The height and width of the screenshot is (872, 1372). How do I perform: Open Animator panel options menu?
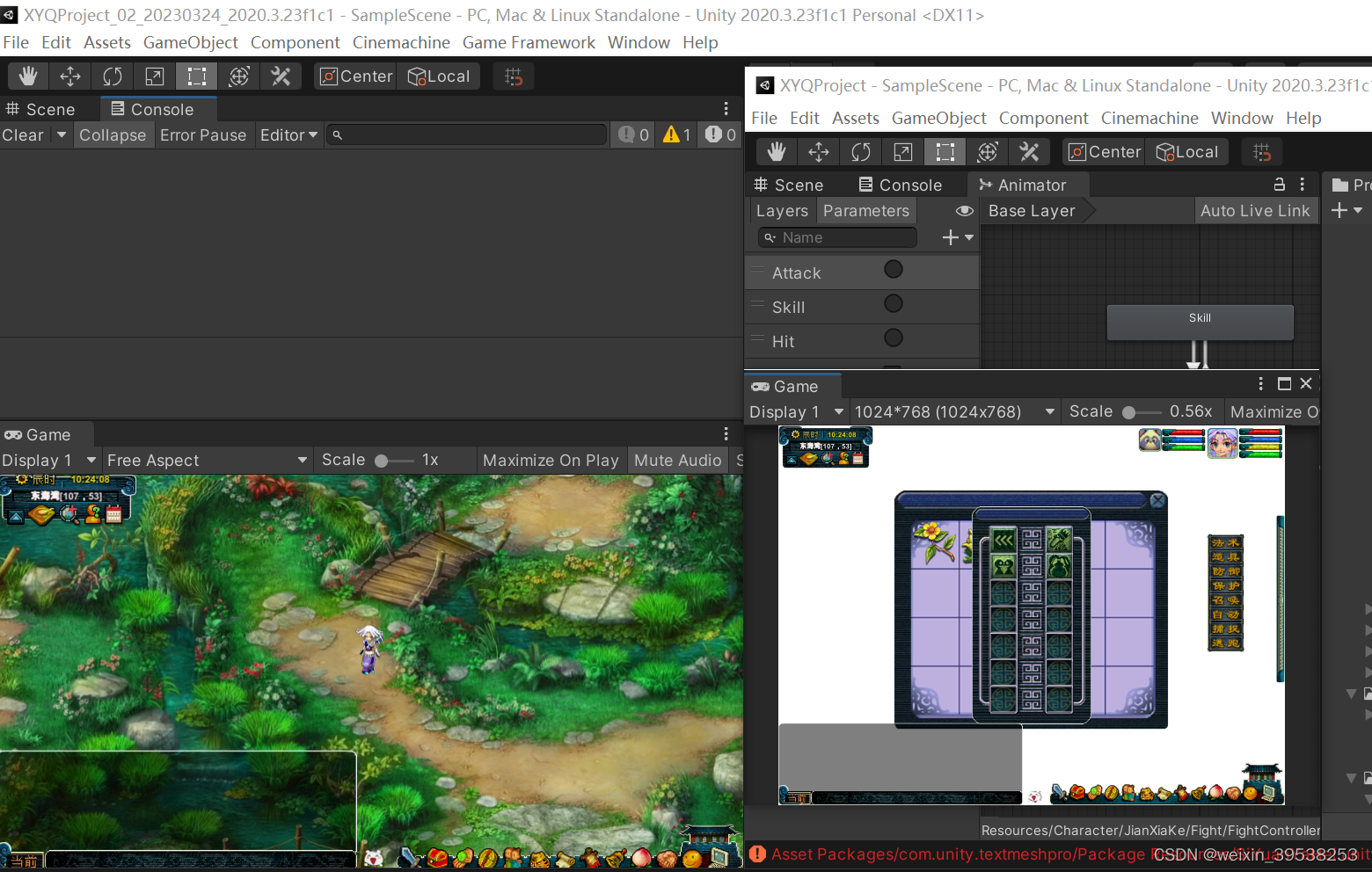pos(1303,185)
